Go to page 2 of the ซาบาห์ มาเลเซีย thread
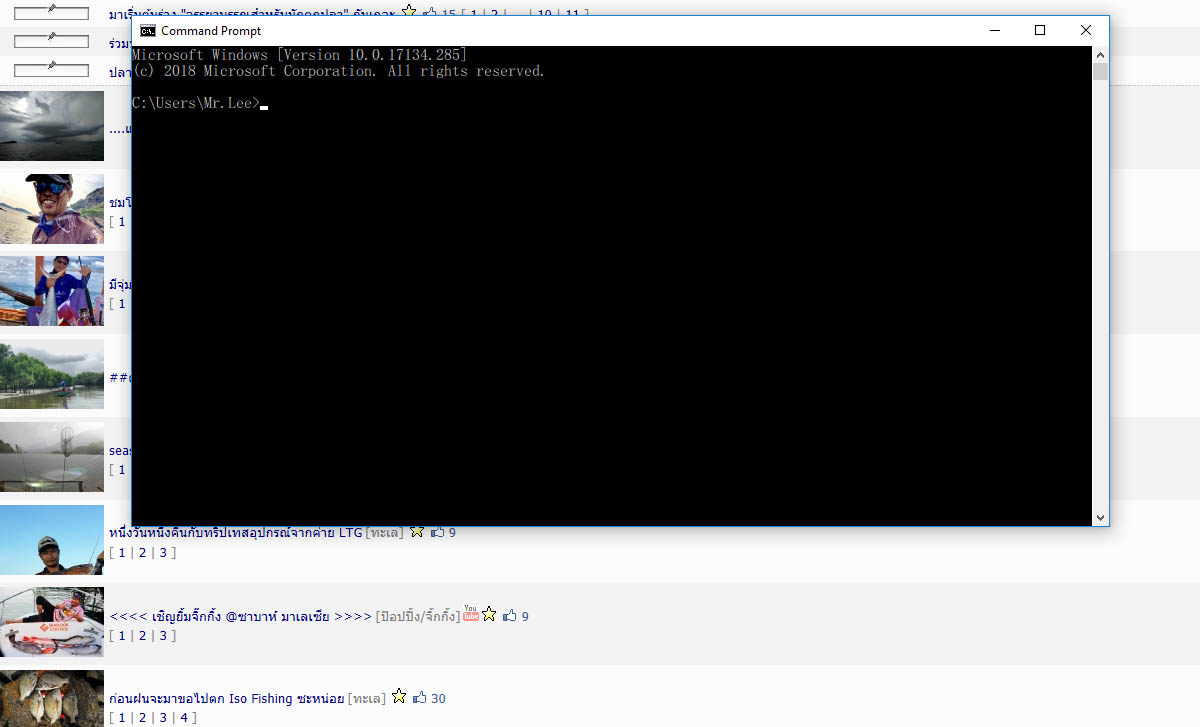The height and width of the screenshot is (727, 1200). click(142, 635)
